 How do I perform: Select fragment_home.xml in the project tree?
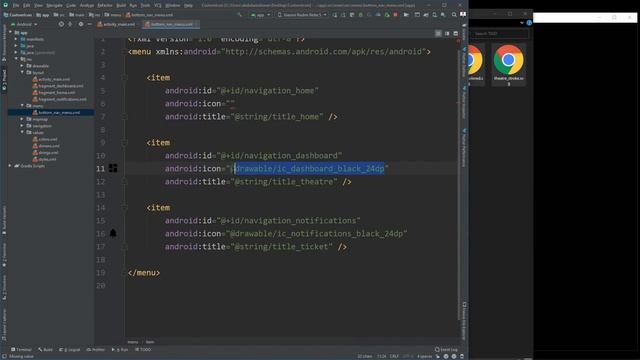(x=53, y=92)
